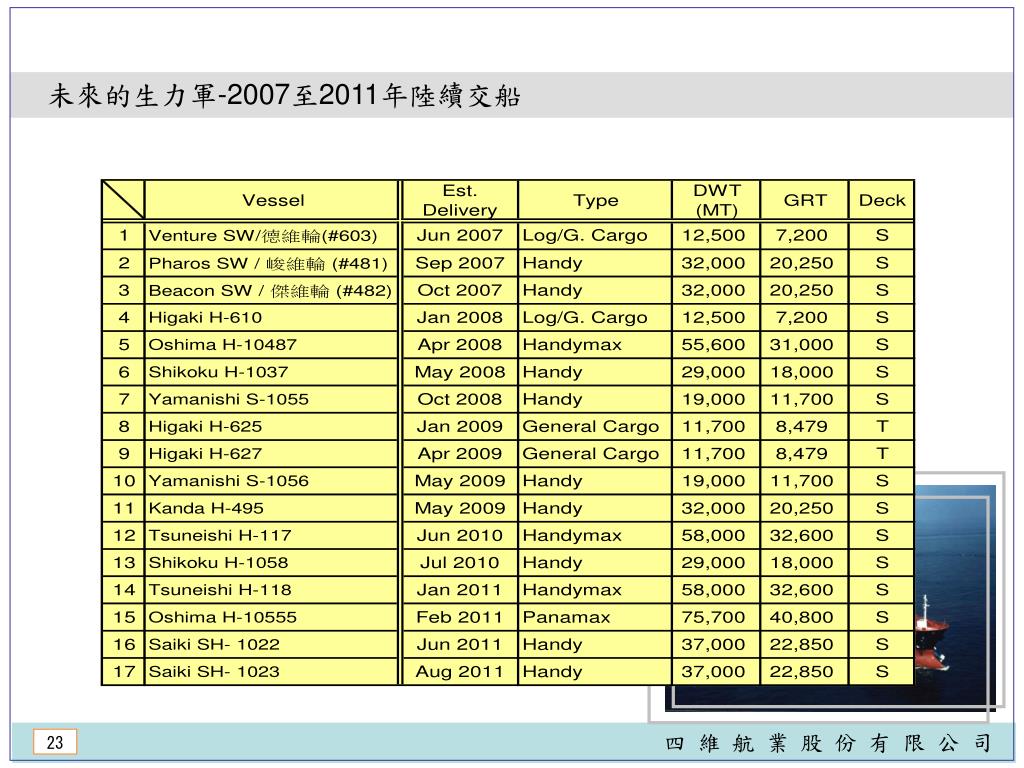The width and height of the screenshot is (1024, 768).
Task: Select the 'Higaki H-627' vessel cell
Action: tap(272, 454)
